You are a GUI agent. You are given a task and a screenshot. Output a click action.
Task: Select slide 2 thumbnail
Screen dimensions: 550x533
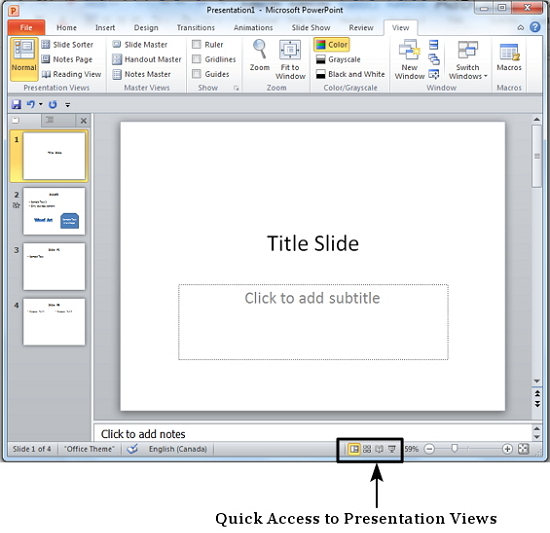point(54,211)
